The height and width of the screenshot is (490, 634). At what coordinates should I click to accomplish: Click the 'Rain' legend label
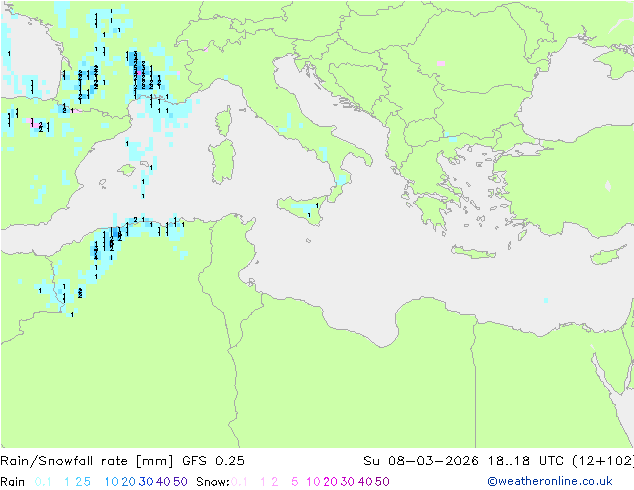pos(12,482)
